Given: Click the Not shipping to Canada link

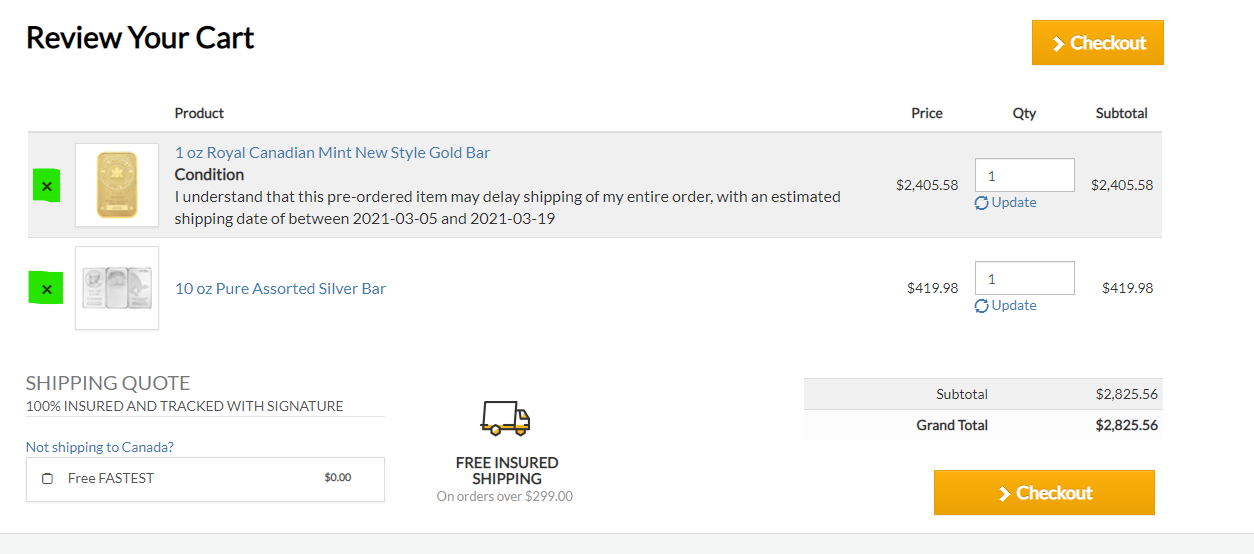Looking at the screenshot, I should 100,447.
